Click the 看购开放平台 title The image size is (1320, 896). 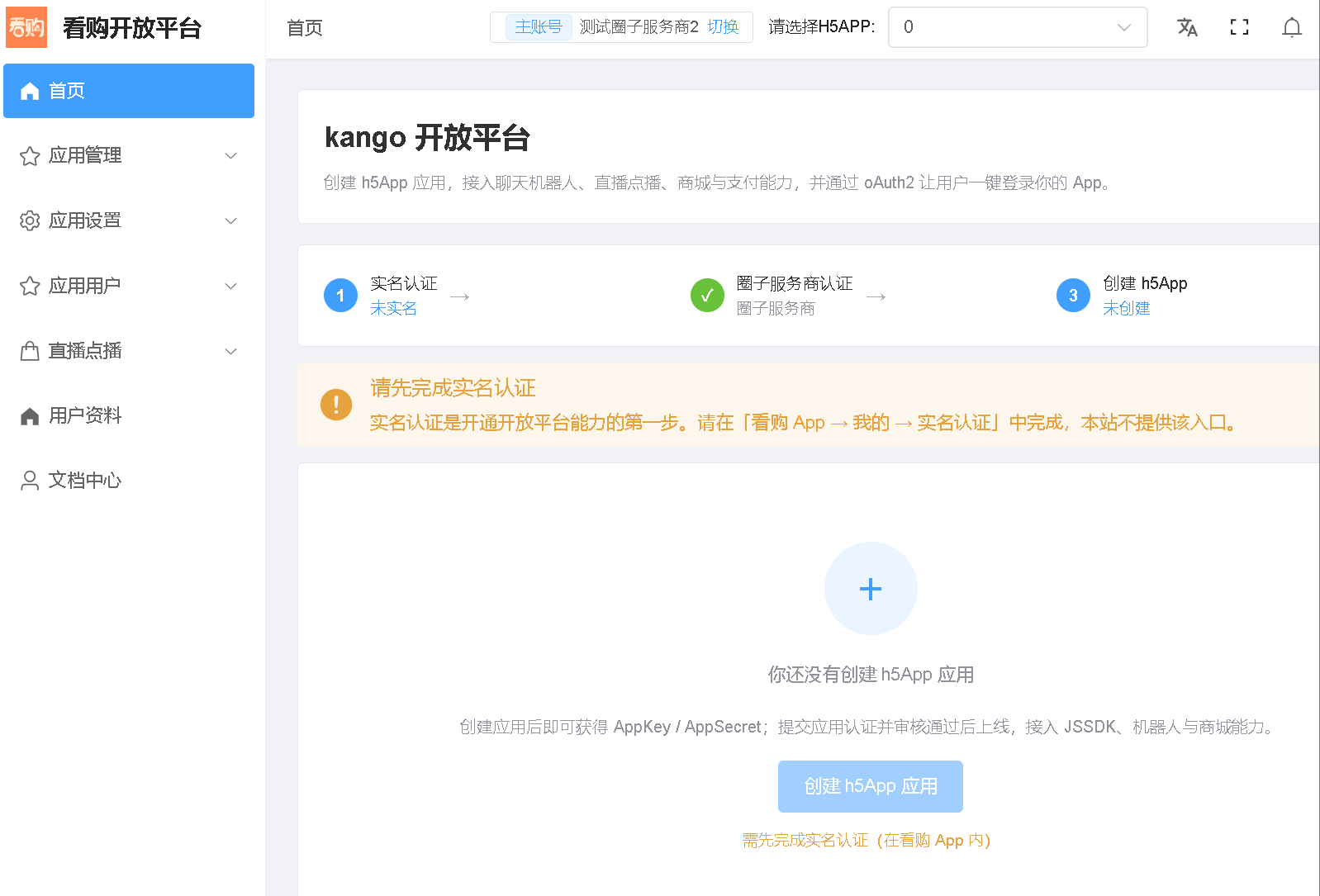point(132,28)
